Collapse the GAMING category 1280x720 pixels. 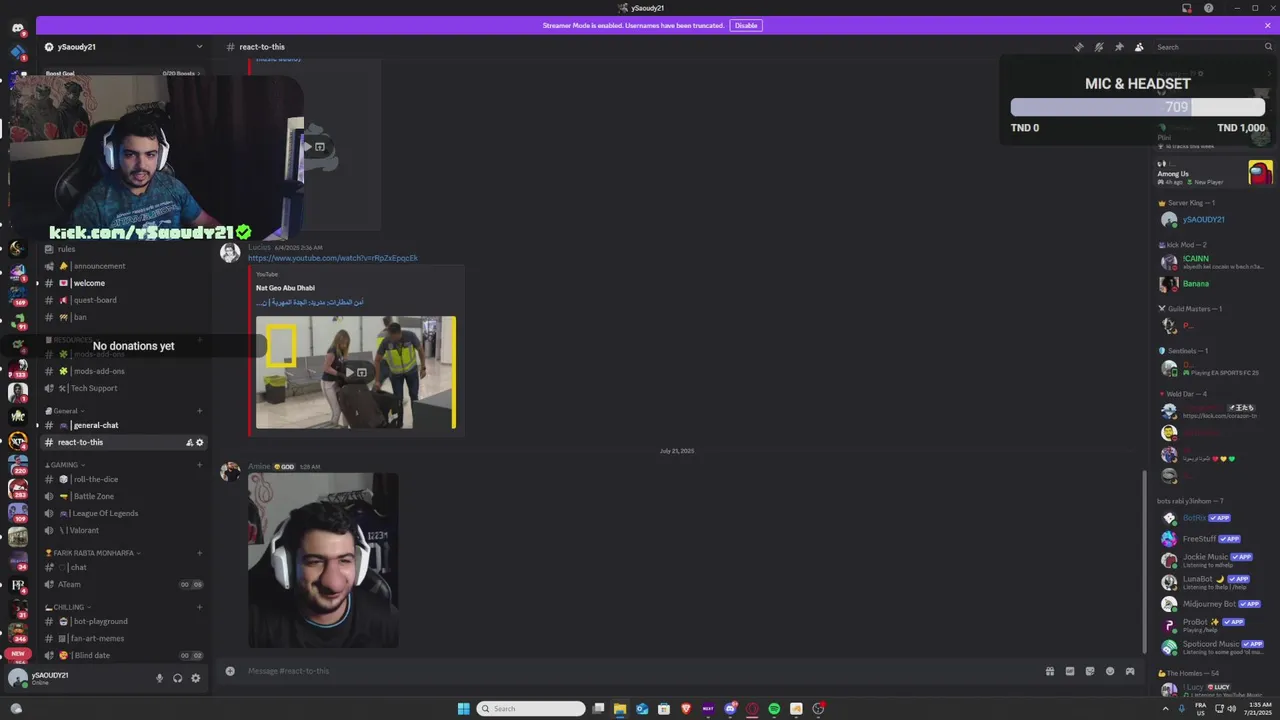pos(65,465)
